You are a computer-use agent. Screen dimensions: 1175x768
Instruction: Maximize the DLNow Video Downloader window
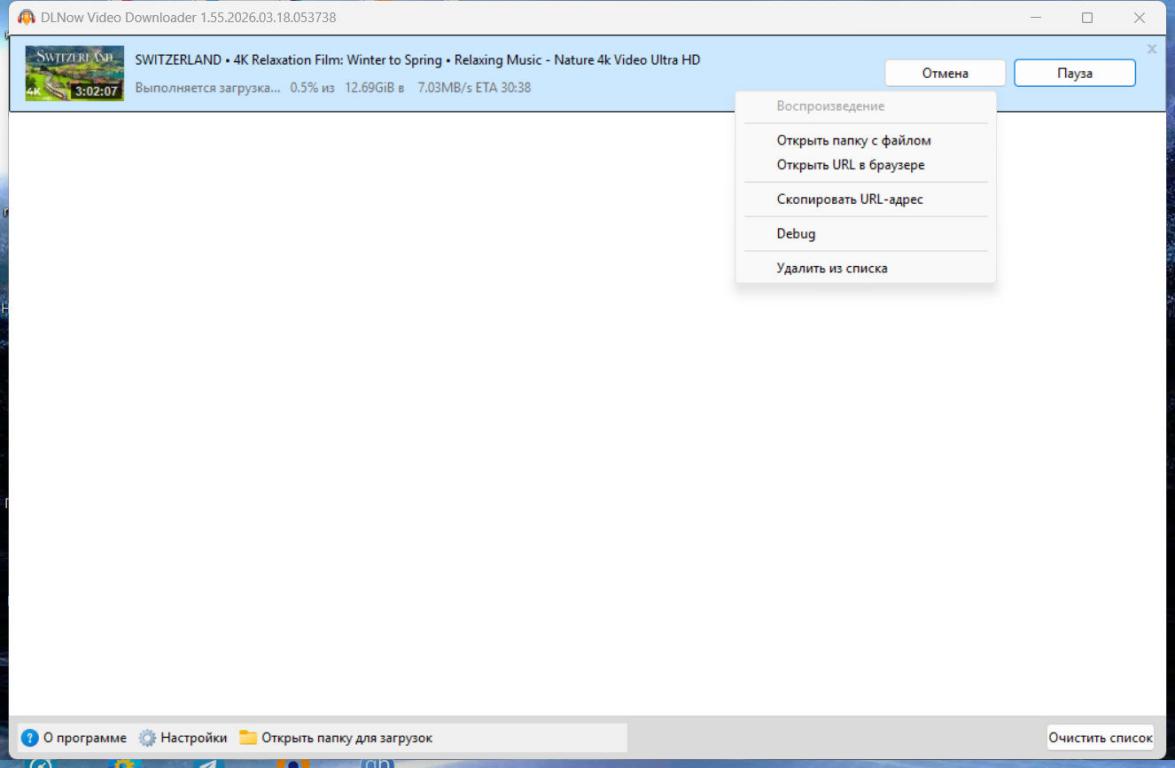1087,18
